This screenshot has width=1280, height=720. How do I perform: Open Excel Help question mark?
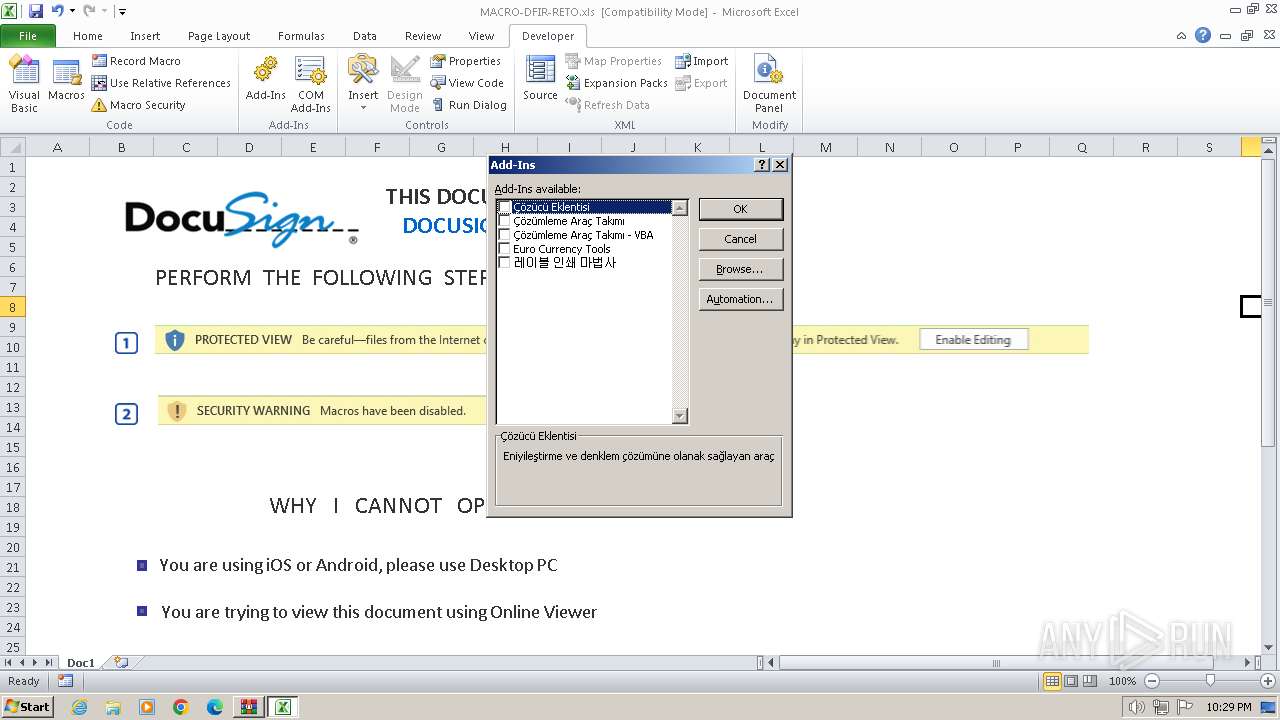coord(1203,36)
